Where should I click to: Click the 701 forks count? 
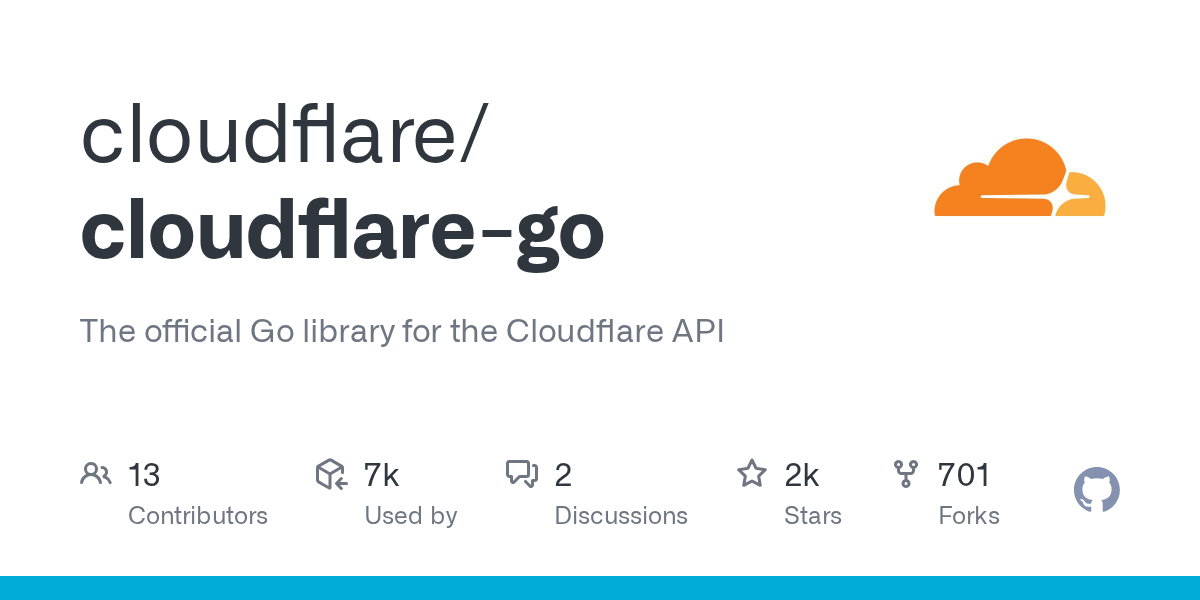point(964,475)
